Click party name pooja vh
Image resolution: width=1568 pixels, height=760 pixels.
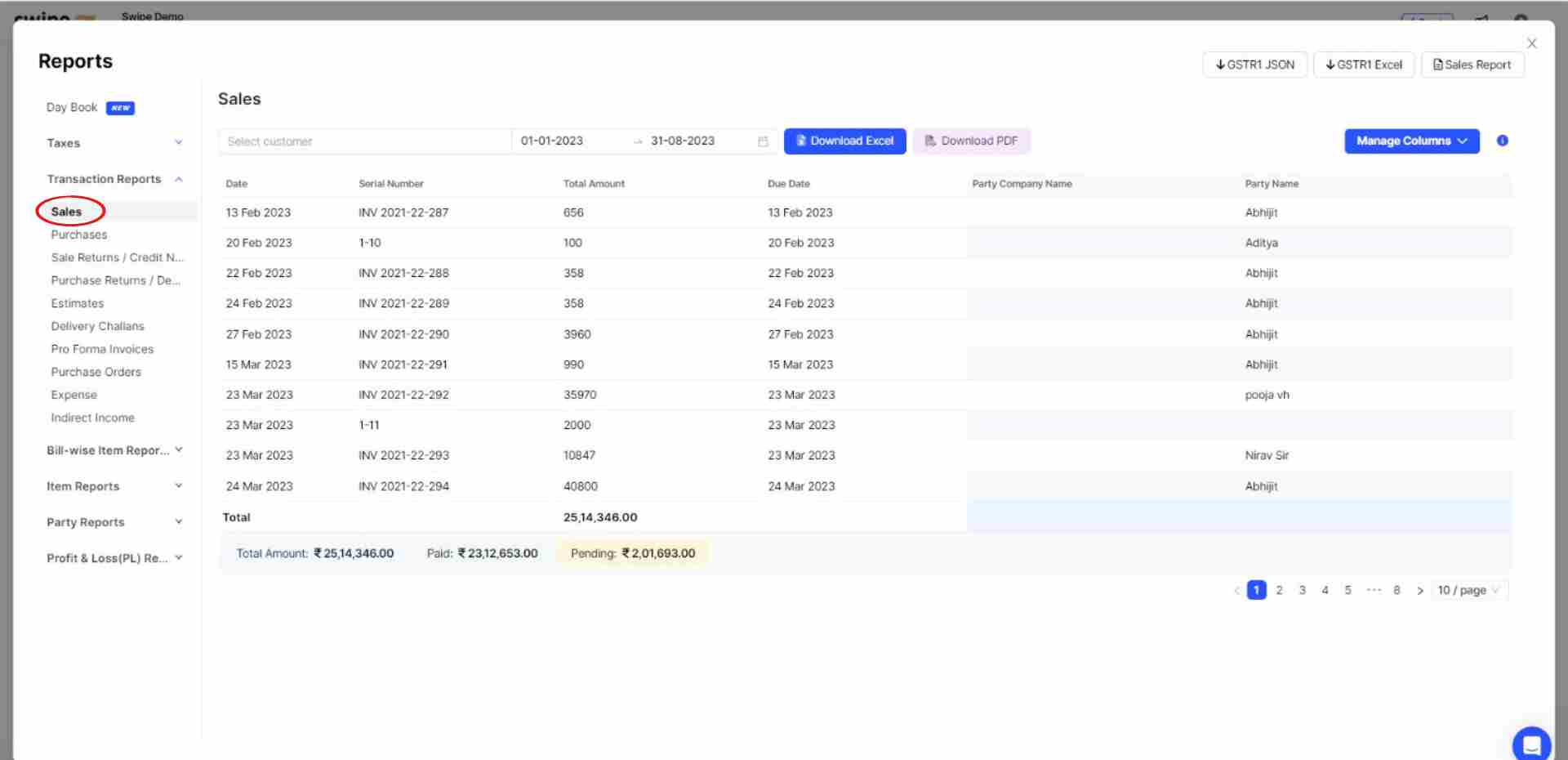click(1267, 395)
